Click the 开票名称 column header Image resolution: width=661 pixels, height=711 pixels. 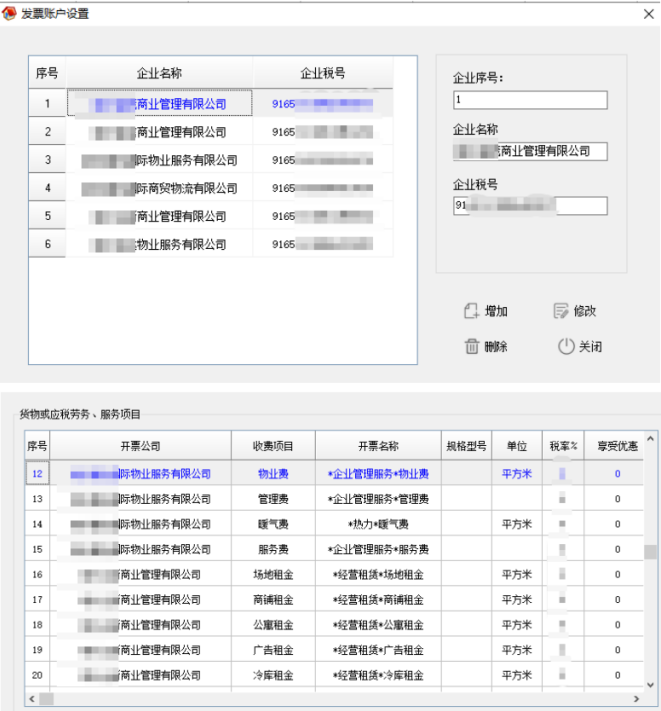click(x=378, y=446)
